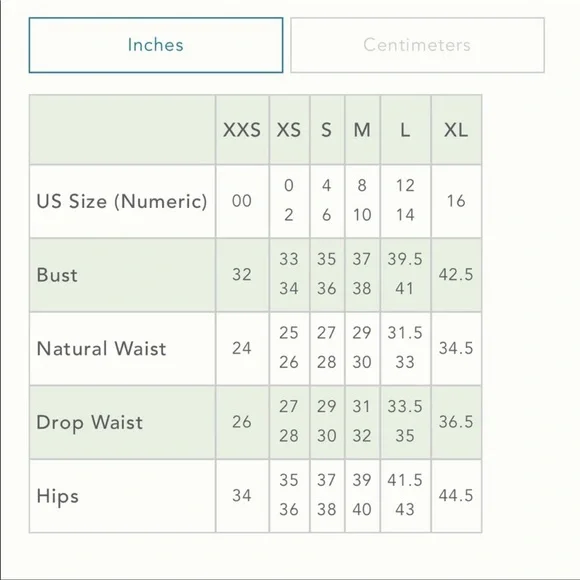The height and width of the screenshot is (580, 580).
Task: Switch to the Centimeters tab
Action: (x=417, y=45)
